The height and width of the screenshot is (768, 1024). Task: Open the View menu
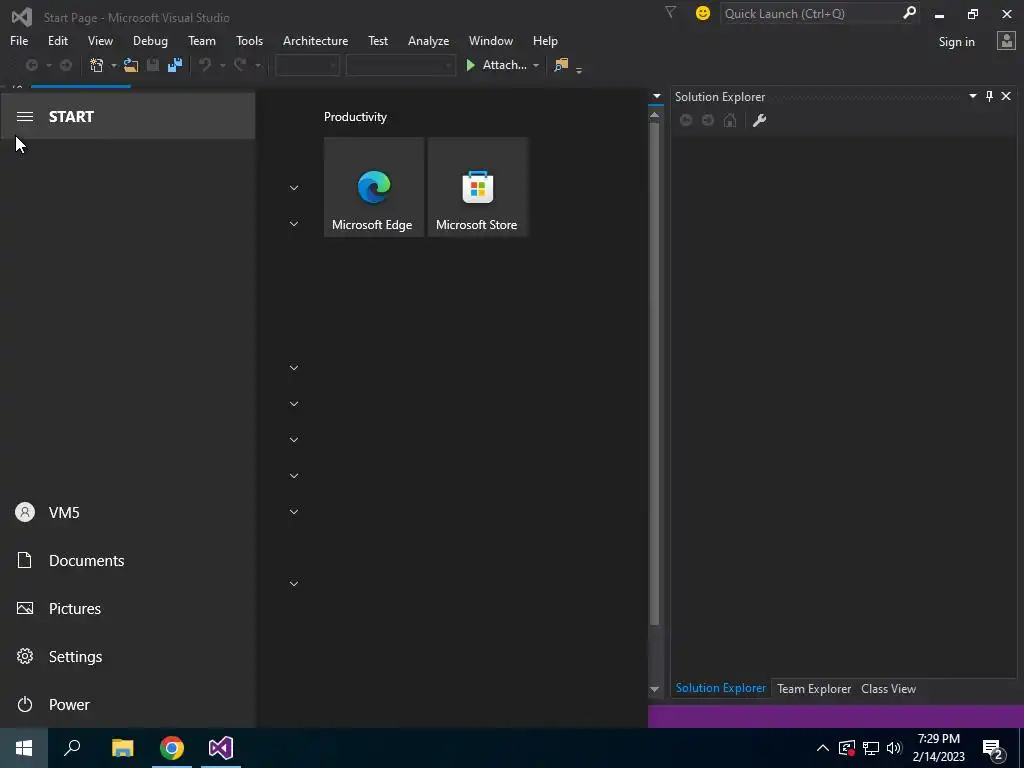pyautogui.click(x=100, y=40)
